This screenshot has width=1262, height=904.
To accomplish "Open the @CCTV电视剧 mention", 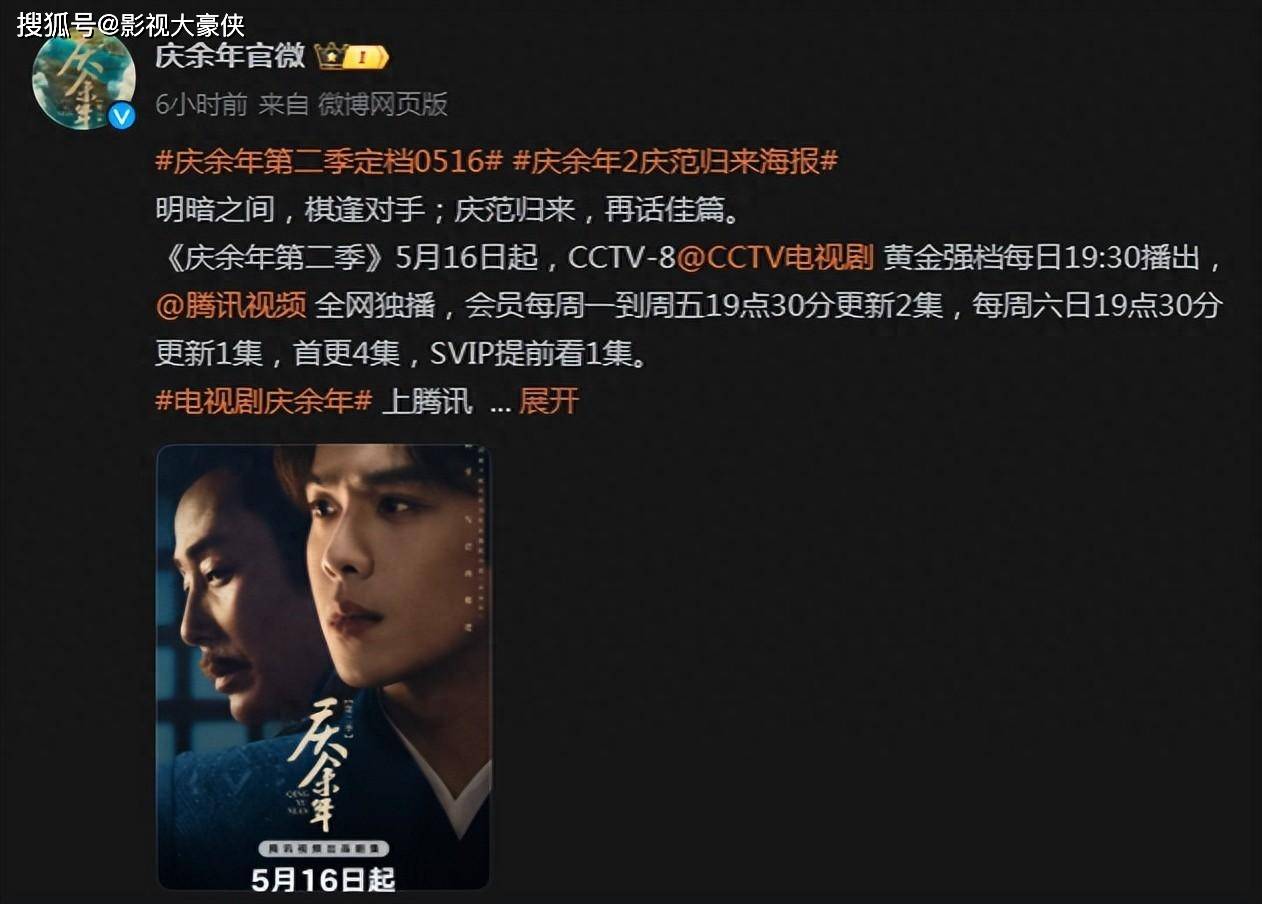I will pyautogui.click(x=776, y=257).
